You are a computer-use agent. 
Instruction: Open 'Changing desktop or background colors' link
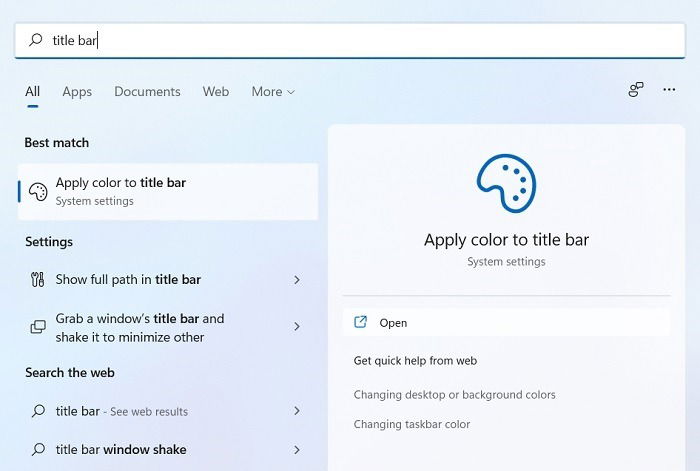454,395
